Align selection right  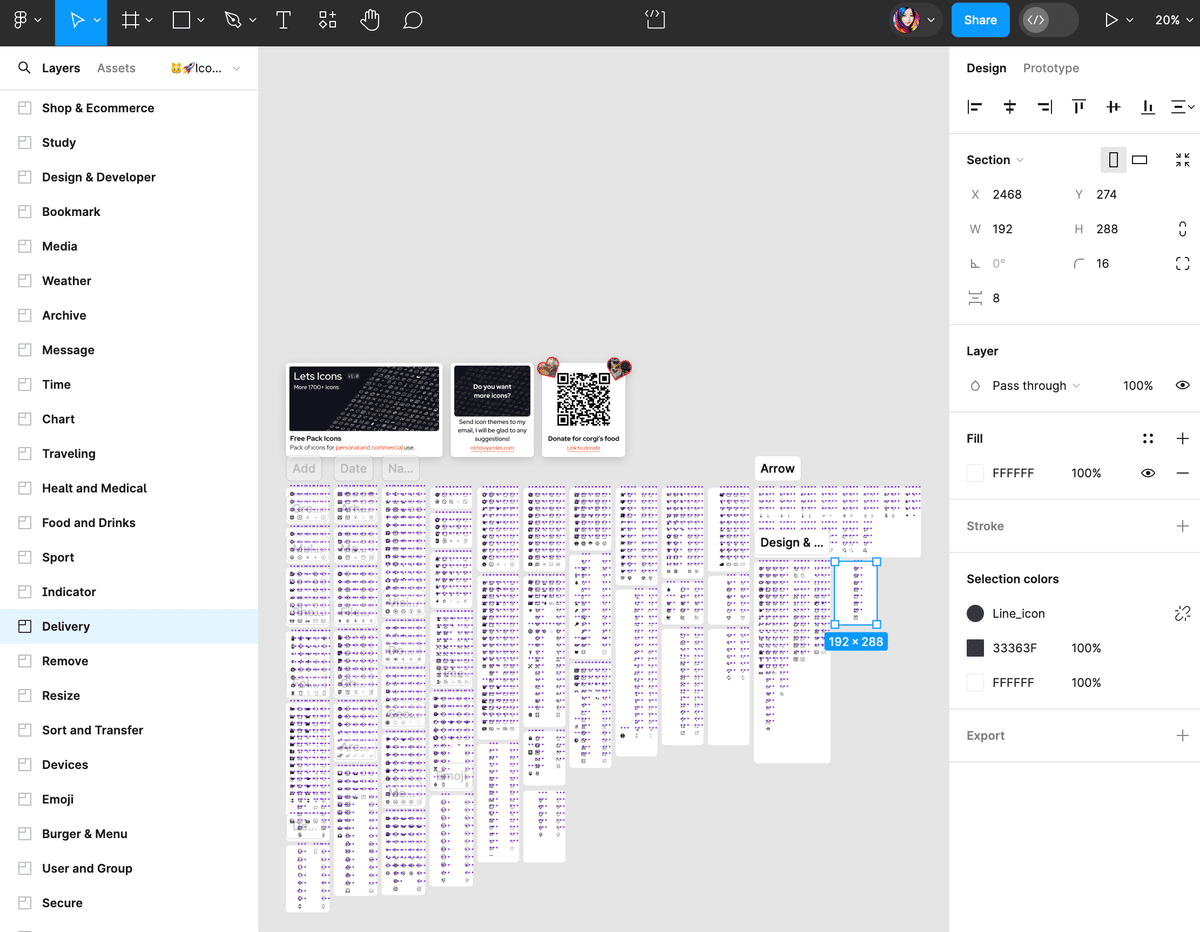(x=1044, y=107)
